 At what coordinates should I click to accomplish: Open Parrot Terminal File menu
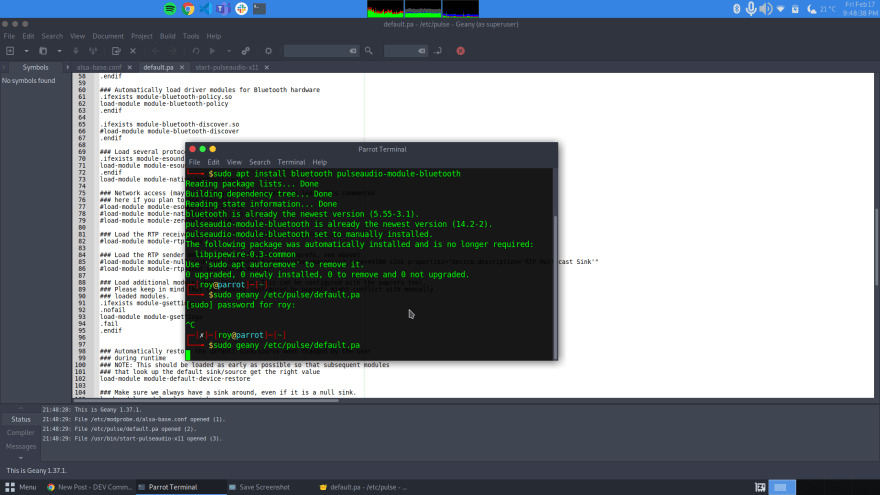pyautogui.click(x=194, y=162)
